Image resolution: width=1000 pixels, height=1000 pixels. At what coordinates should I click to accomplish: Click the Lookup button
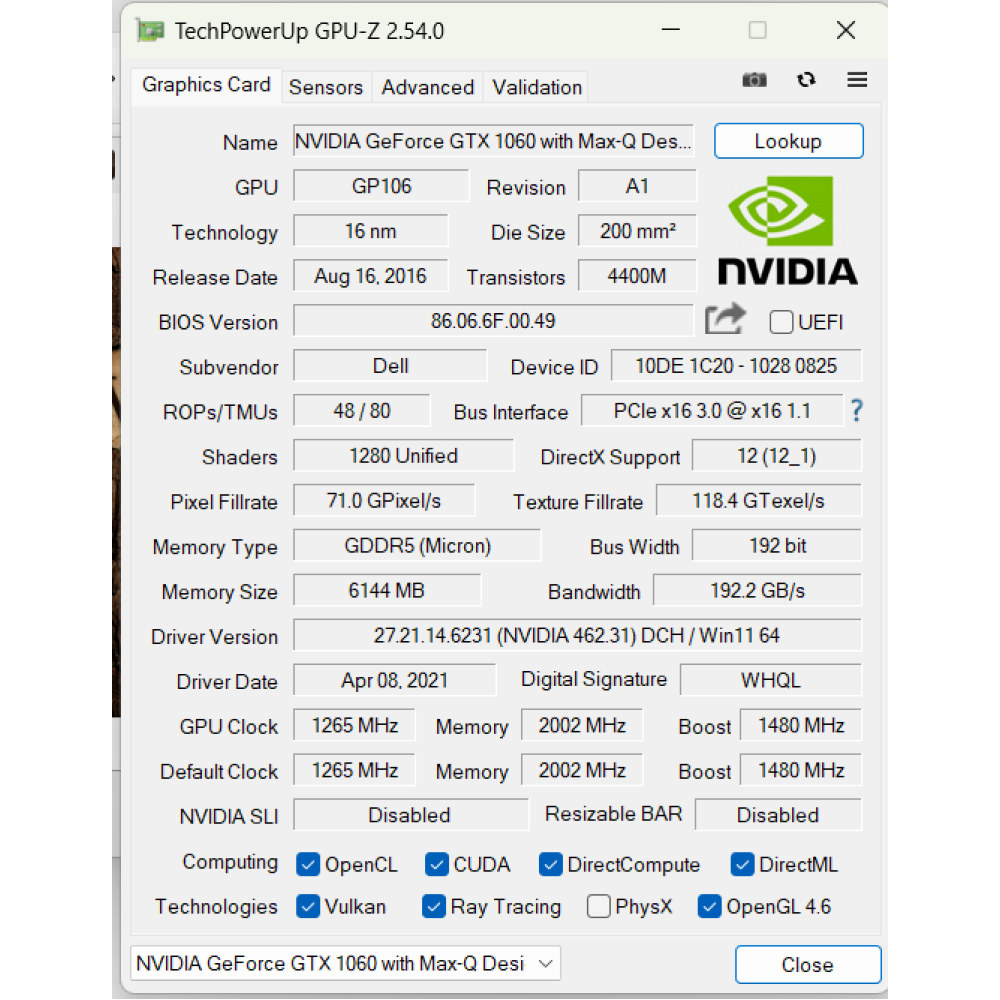point(788,141)
